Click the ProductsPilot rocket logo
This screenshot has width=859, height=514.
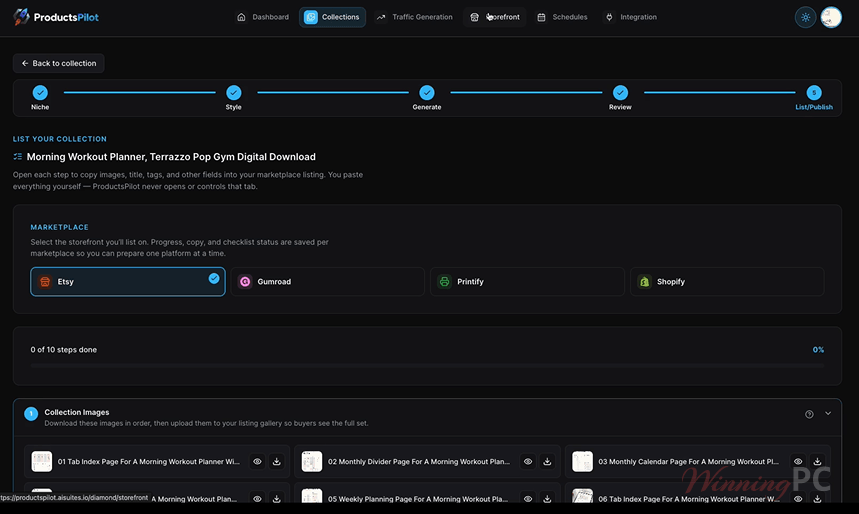coord(21,17)
